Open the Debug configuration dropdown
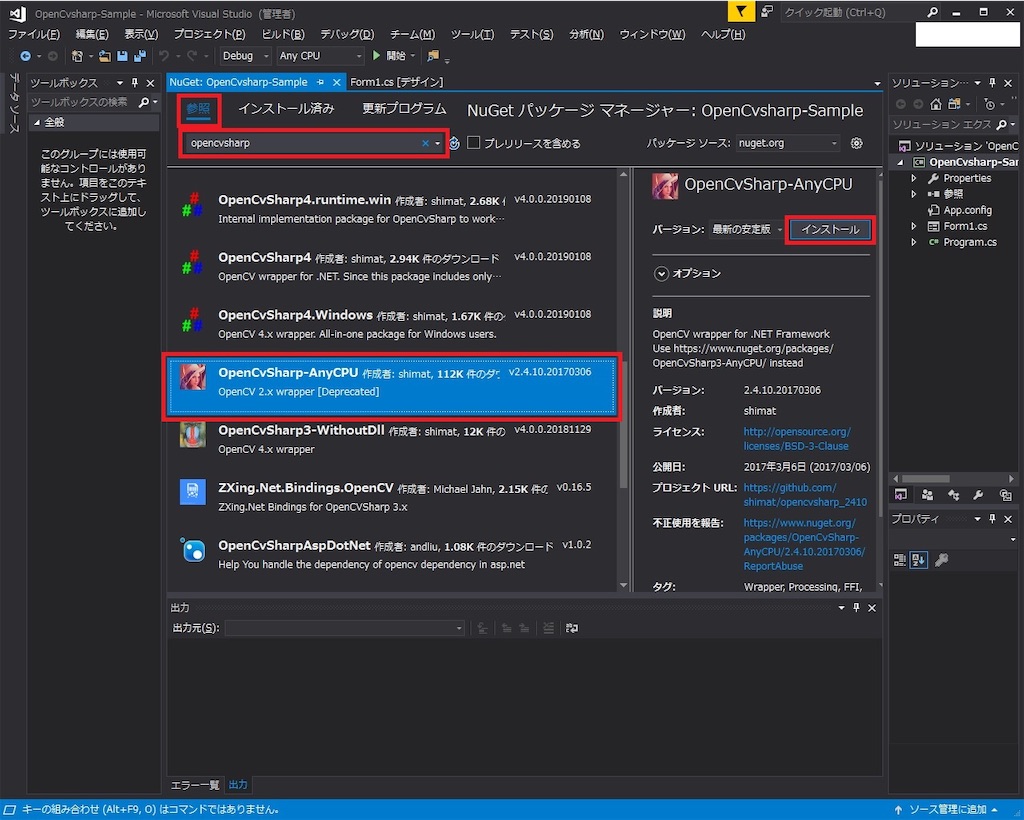This screenshot has width=1024, height=820. coord(246,56)
